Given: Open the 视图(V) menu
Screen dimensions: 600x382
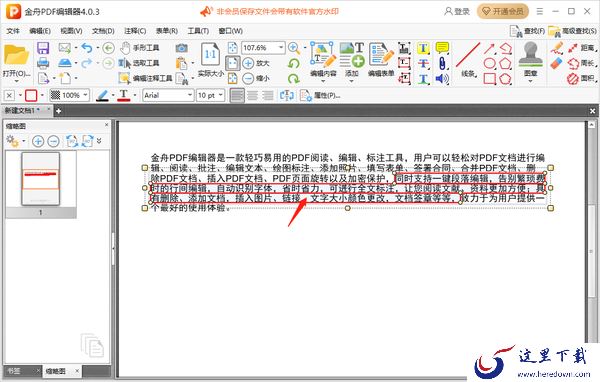Looking at the screenshot, I should click(x=72, y=31).
